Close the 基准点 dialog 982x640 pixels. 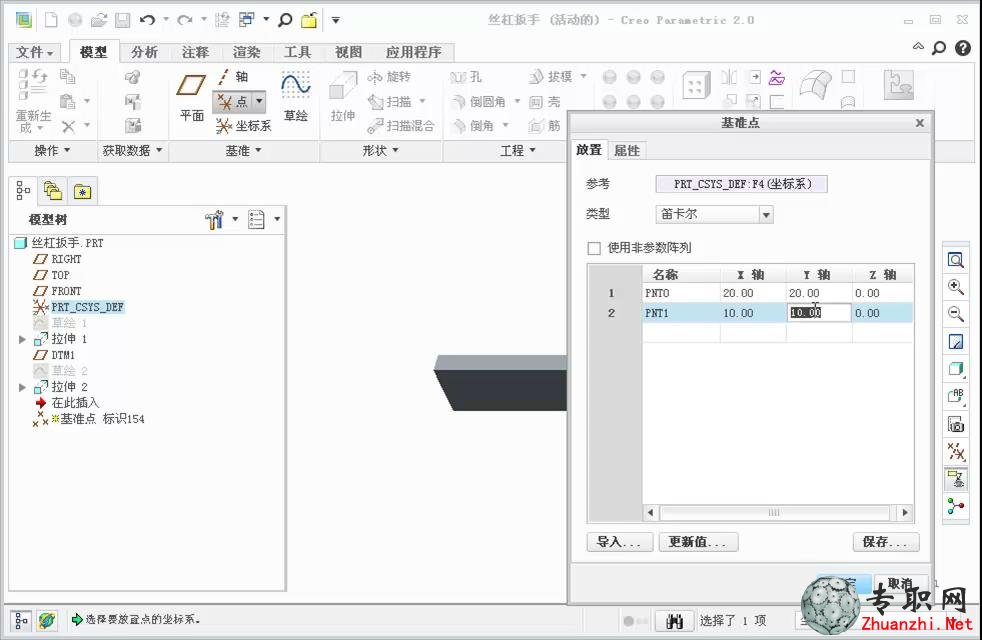[x=919, y=123]
